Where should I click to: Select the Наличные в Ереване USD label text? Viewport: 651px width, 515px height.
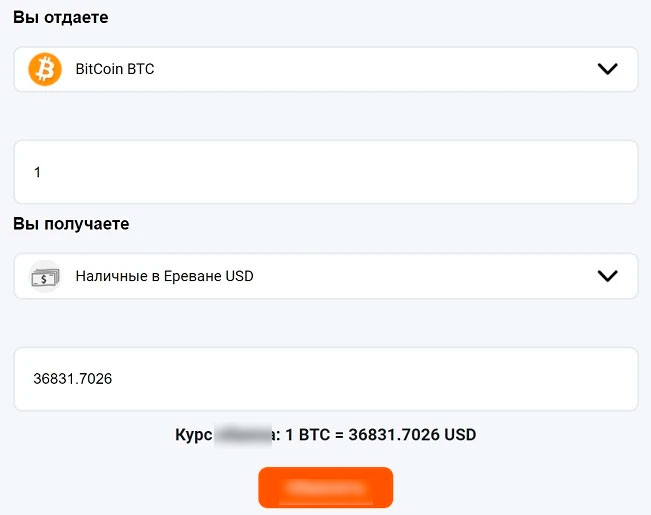pyautogui.click(x=165, y=276)
